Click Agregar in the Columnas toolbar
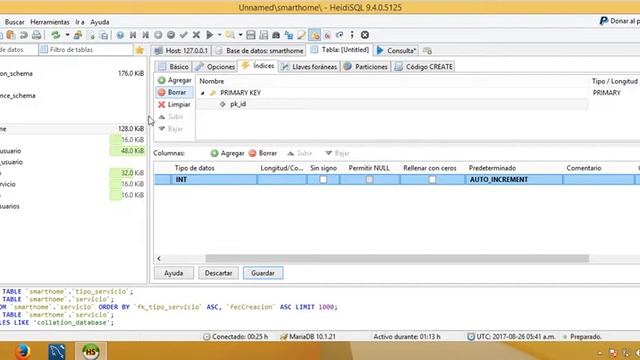640x360 pixels. [x=227, y=153]
